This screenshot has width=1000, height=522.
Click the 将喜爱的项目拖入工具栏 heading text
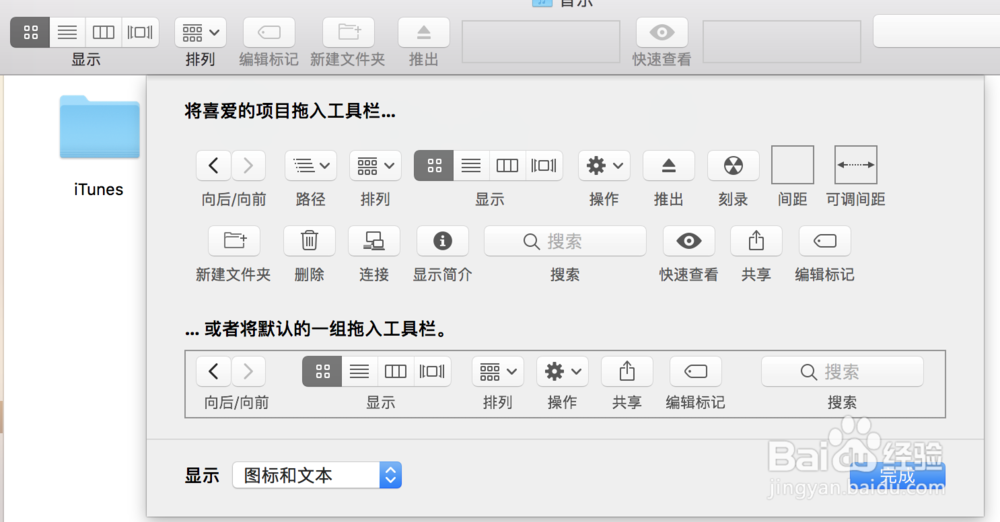tap(290, 112)
